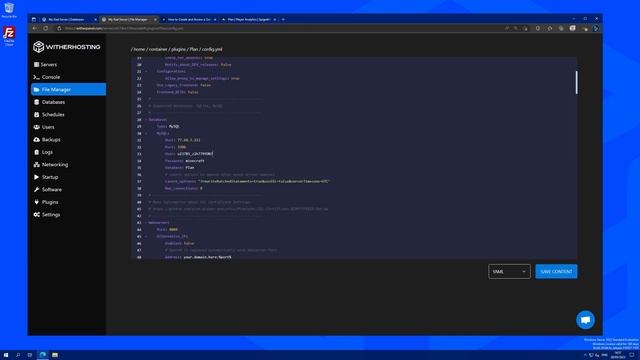Open the Users page
Image resolution: width=640 pixels, height=360 pixels.
(68, 127)
